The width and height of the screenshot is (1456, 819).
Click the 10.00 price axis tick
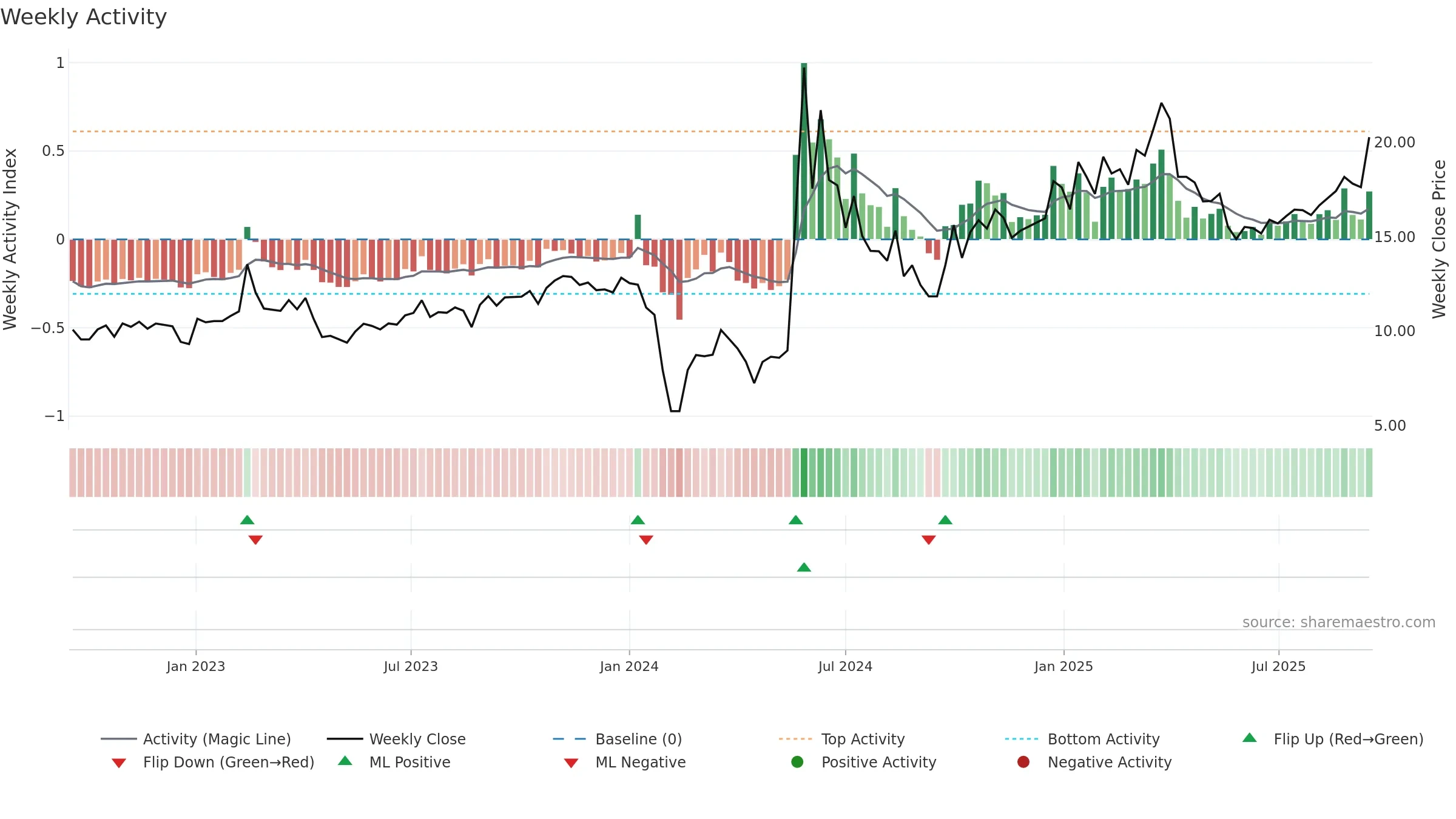pos(1395,331)
